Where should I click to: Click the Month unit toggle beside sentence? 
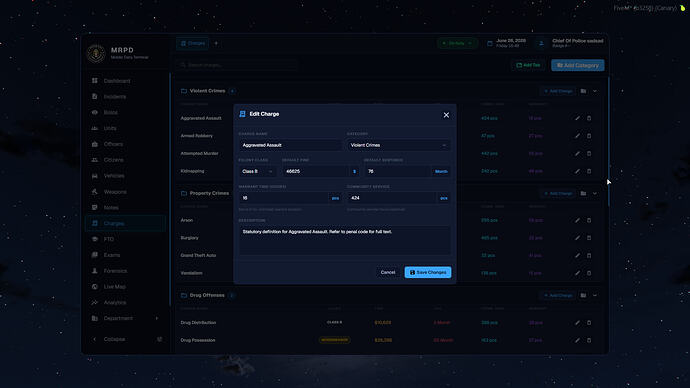(441, 172)
